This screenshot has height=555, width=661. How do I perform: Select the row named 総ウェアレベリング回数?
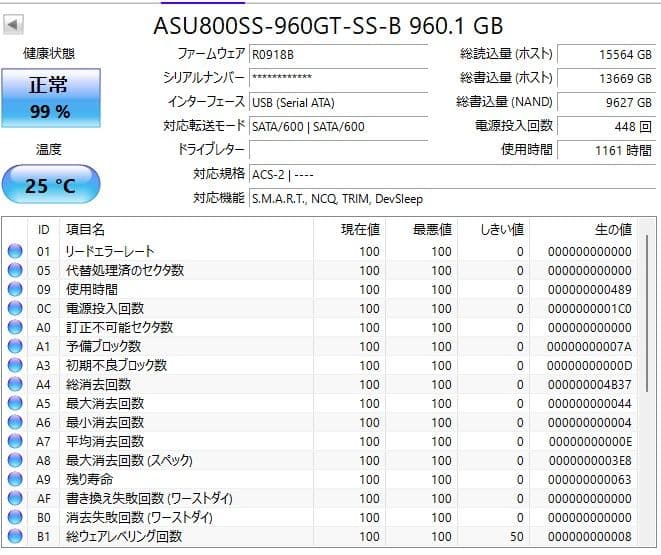click(x=320, y=536)
